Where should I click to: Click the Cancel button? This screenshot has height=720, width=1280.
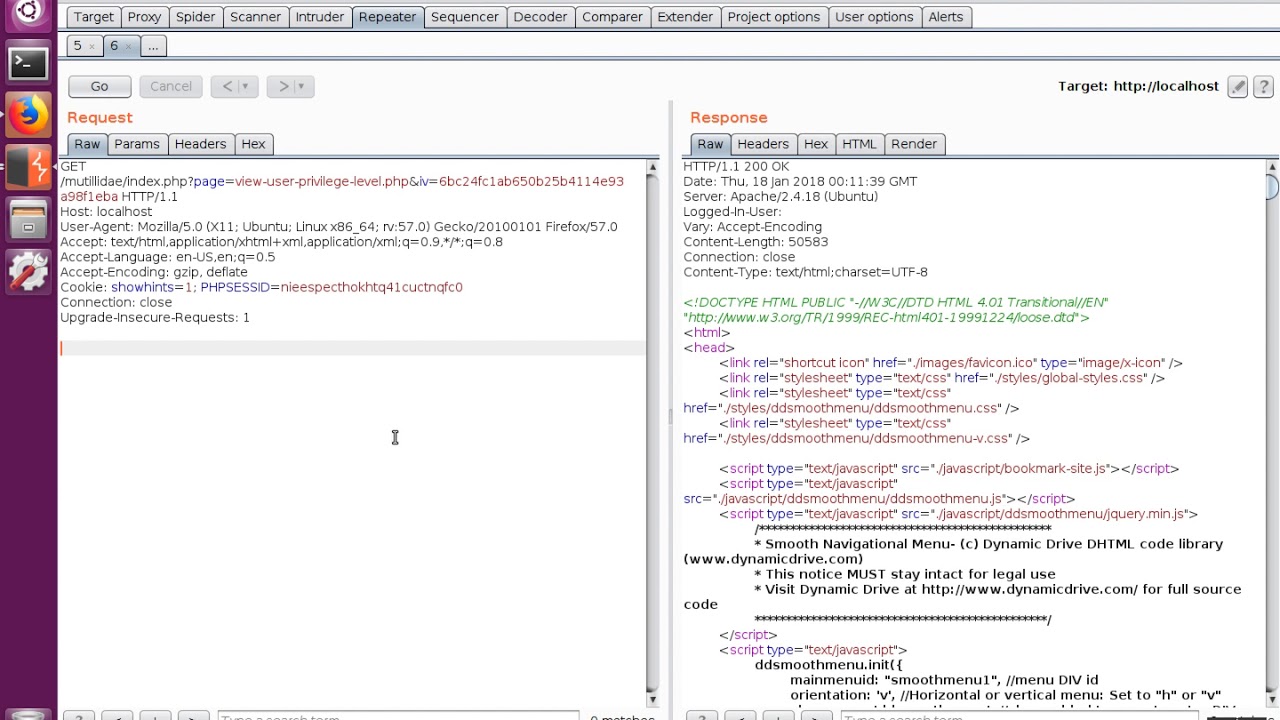(171, 86)
